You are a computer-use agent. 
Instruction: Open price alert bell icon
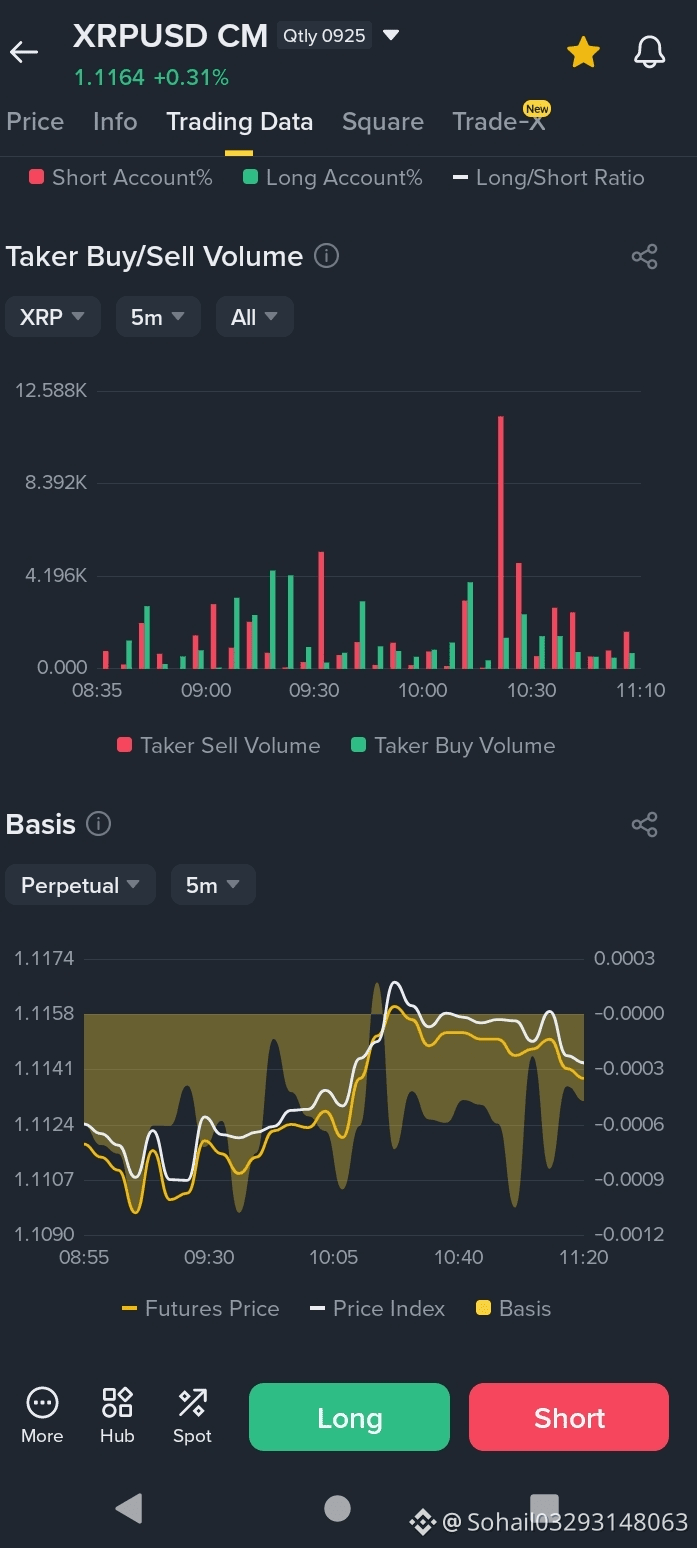(650, 52)
